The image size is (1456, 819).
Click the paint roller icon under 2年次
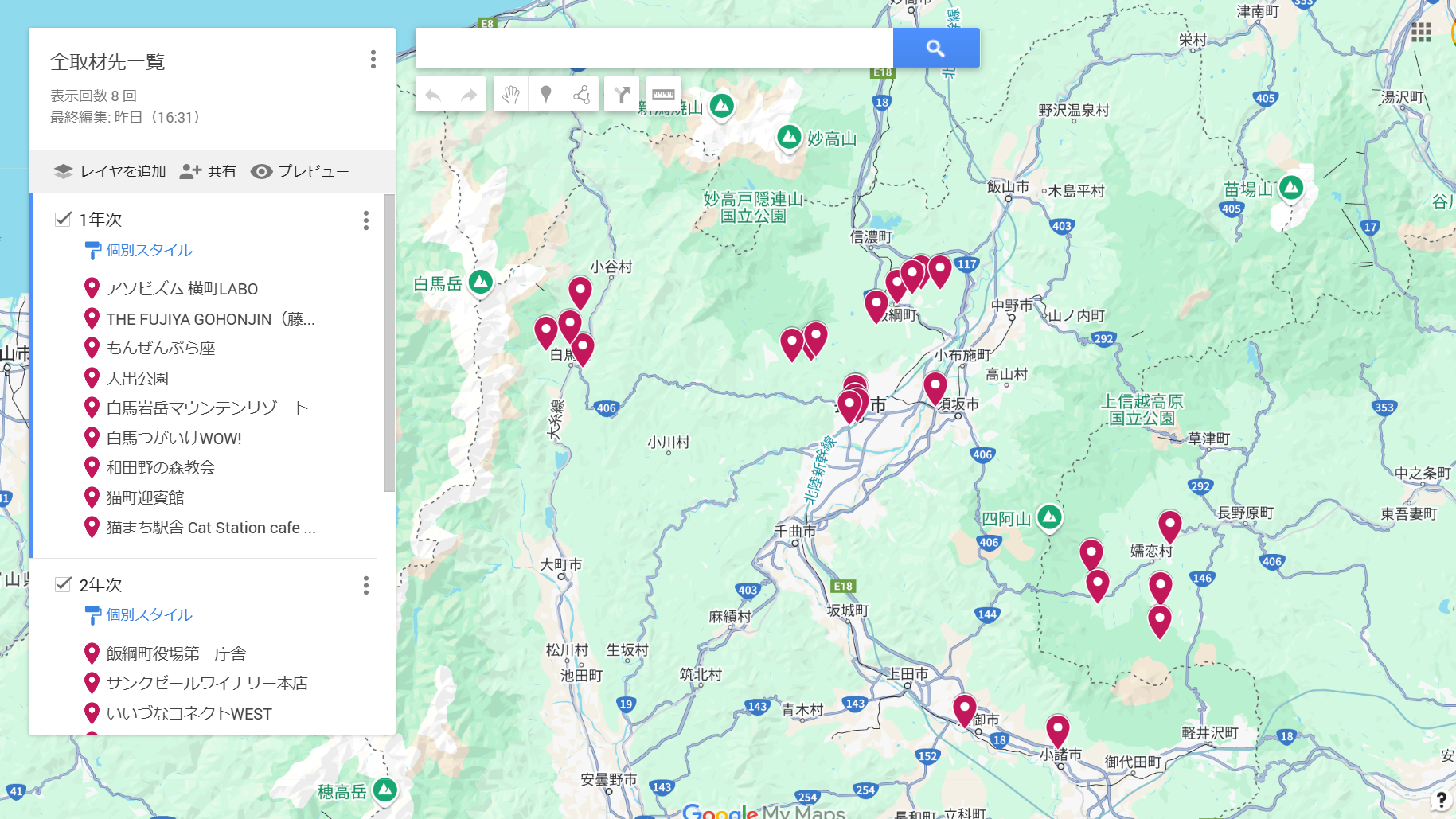pos(92,615)
